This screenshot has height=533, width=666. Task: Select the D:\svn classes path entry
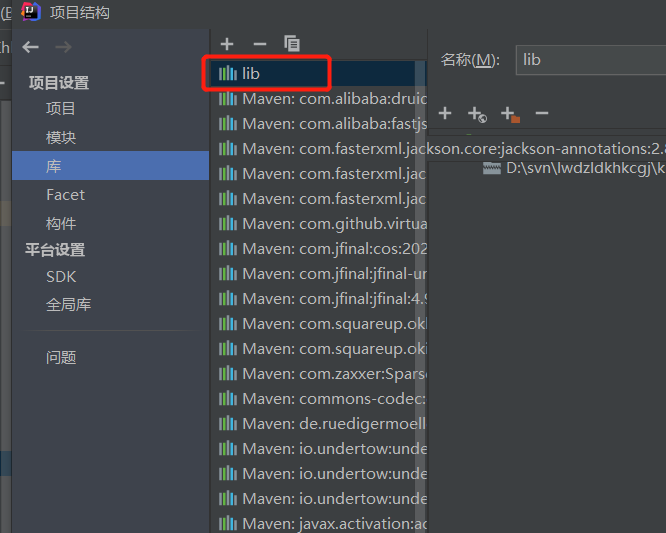pyautogui.click(x=574, y=168)
